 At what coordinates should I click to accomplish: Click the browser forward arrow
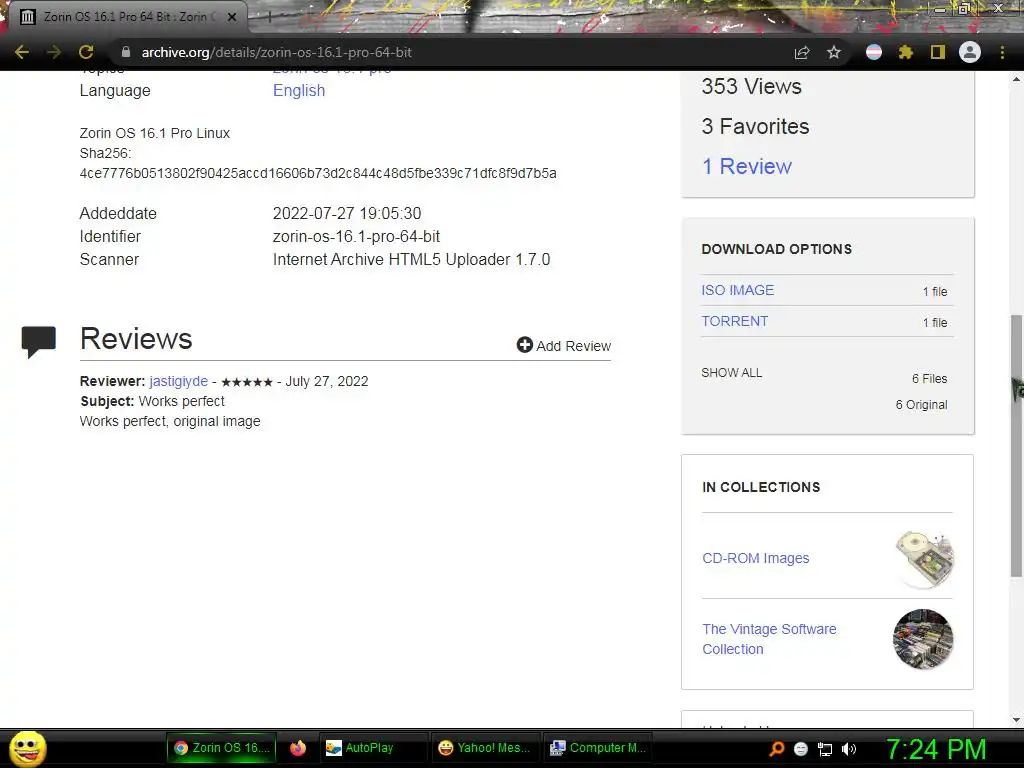coord(54,52)
